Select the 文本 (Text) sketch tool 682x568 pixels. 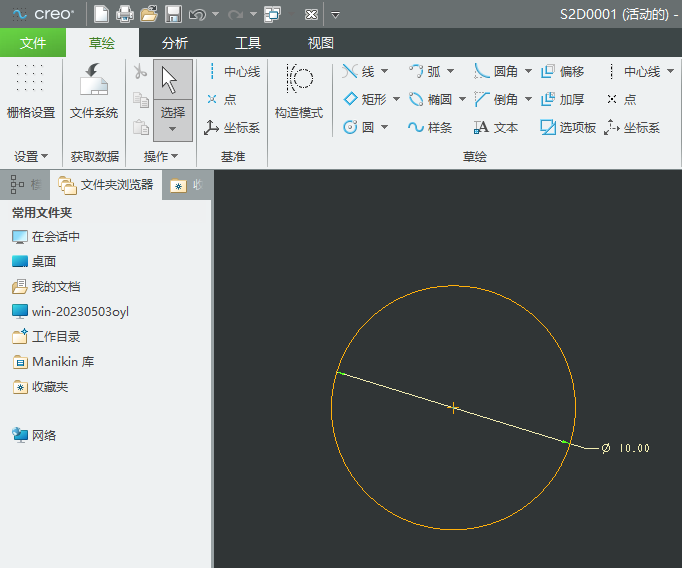coord(496,128)
